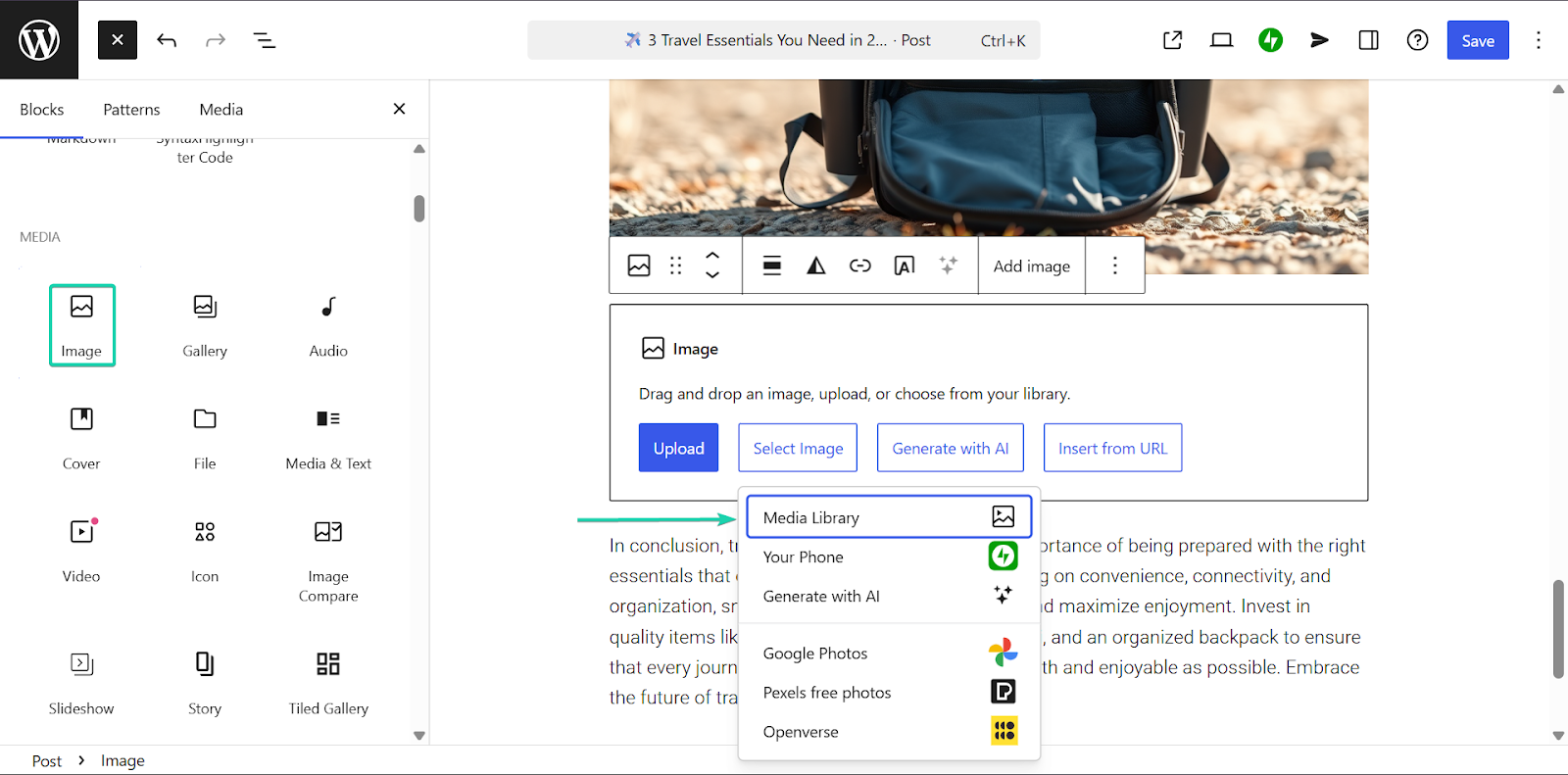This screenshot has width=1568, height=775.
Task: Open the Select Image dropdown
Action: (x=798, y=448)
